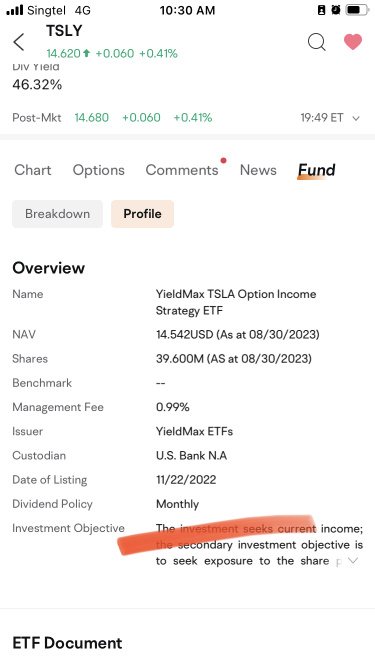Screen dimensions: 375x667
Task: Tap the Singtel signal bars icon
Action: coord(15,10)
